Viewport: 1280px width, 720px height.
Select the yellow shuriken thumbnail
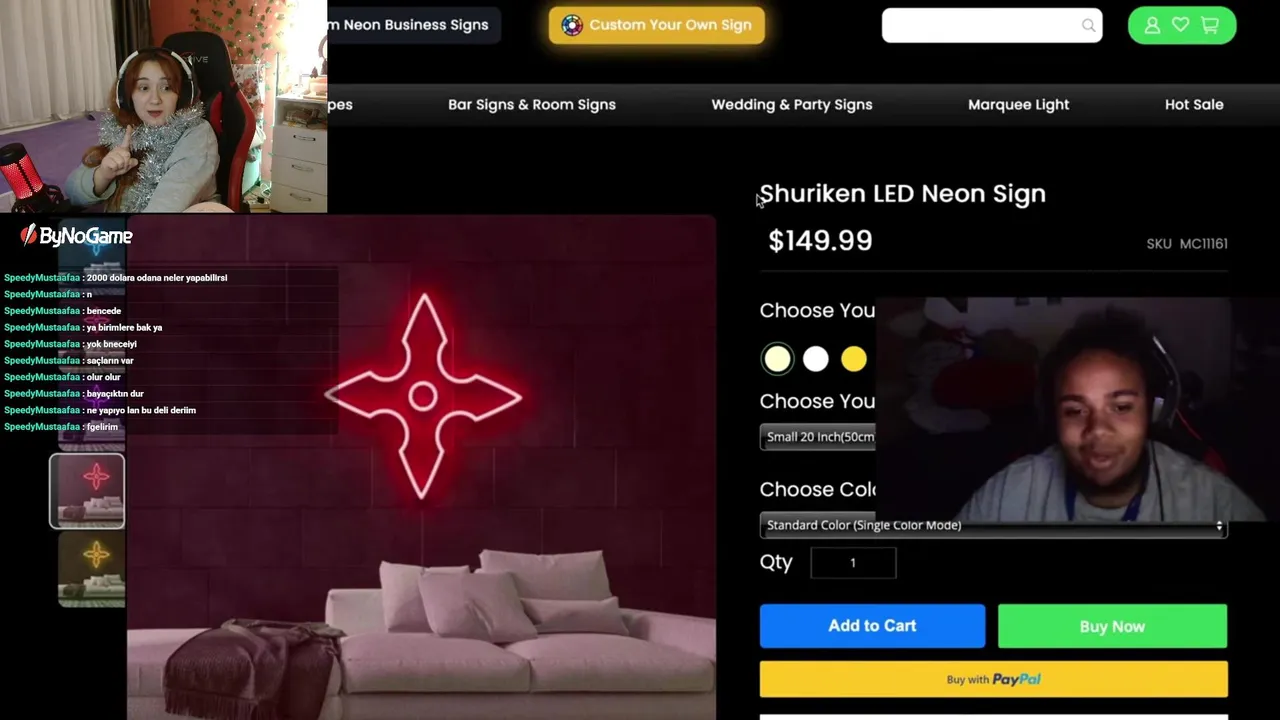(91, 569)
